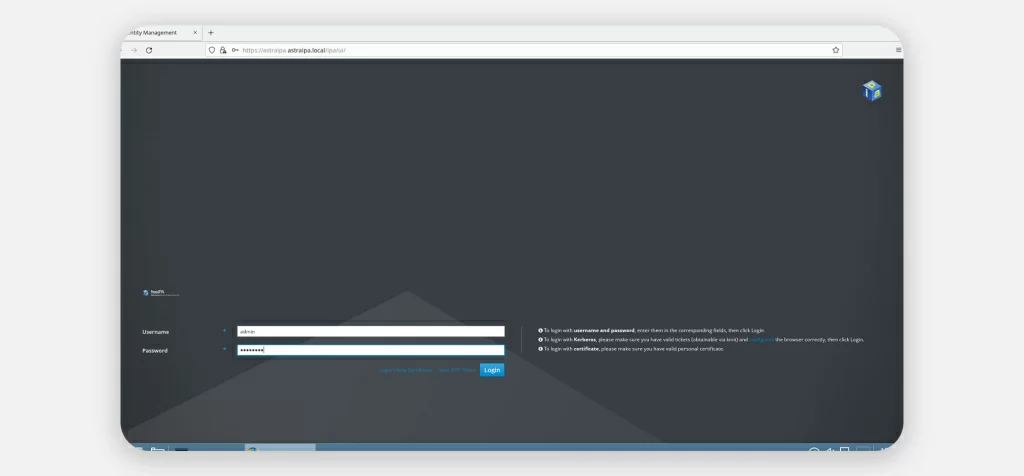Focus the Username input field
The height and width of the screenshot is (476, 1024).
click(x=370, y=331)
